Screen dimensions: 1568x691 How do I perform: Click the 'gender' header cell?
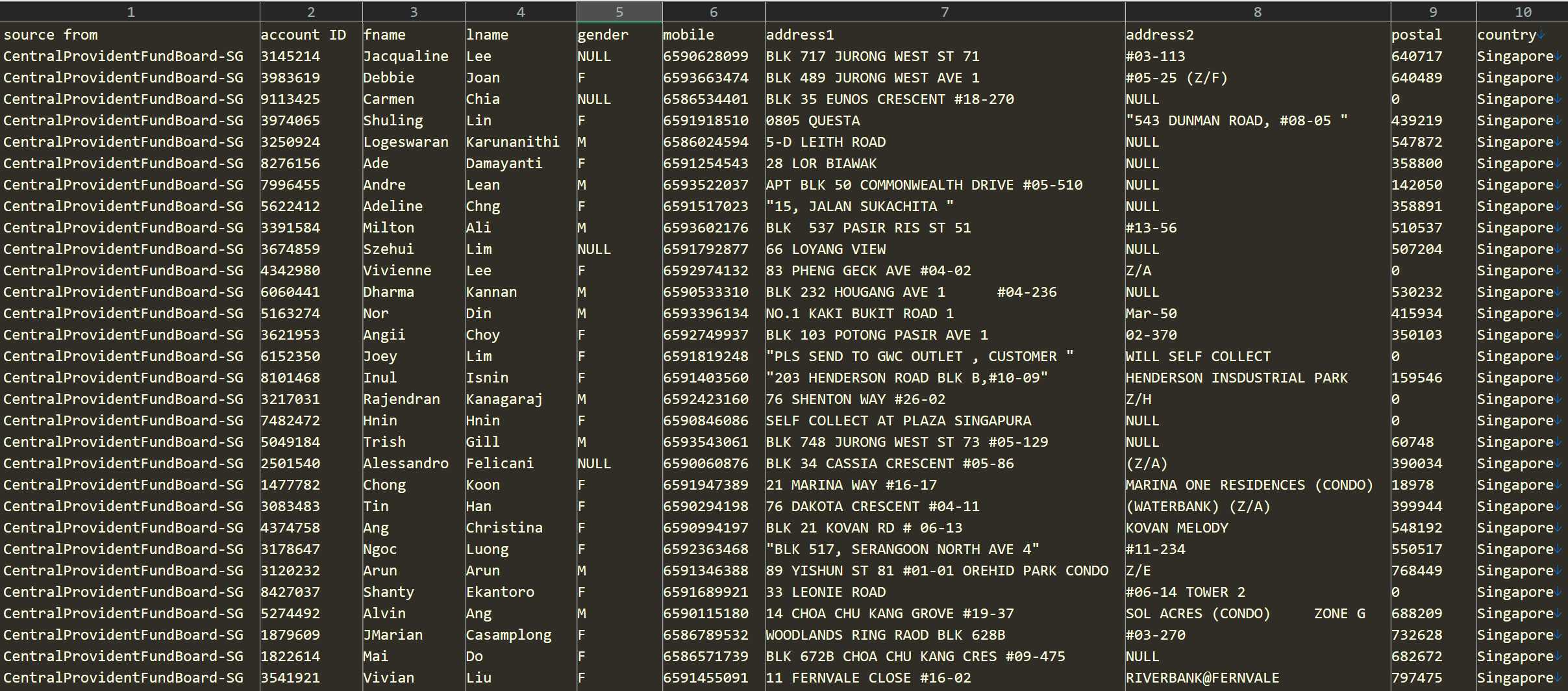tap(603, 35)
